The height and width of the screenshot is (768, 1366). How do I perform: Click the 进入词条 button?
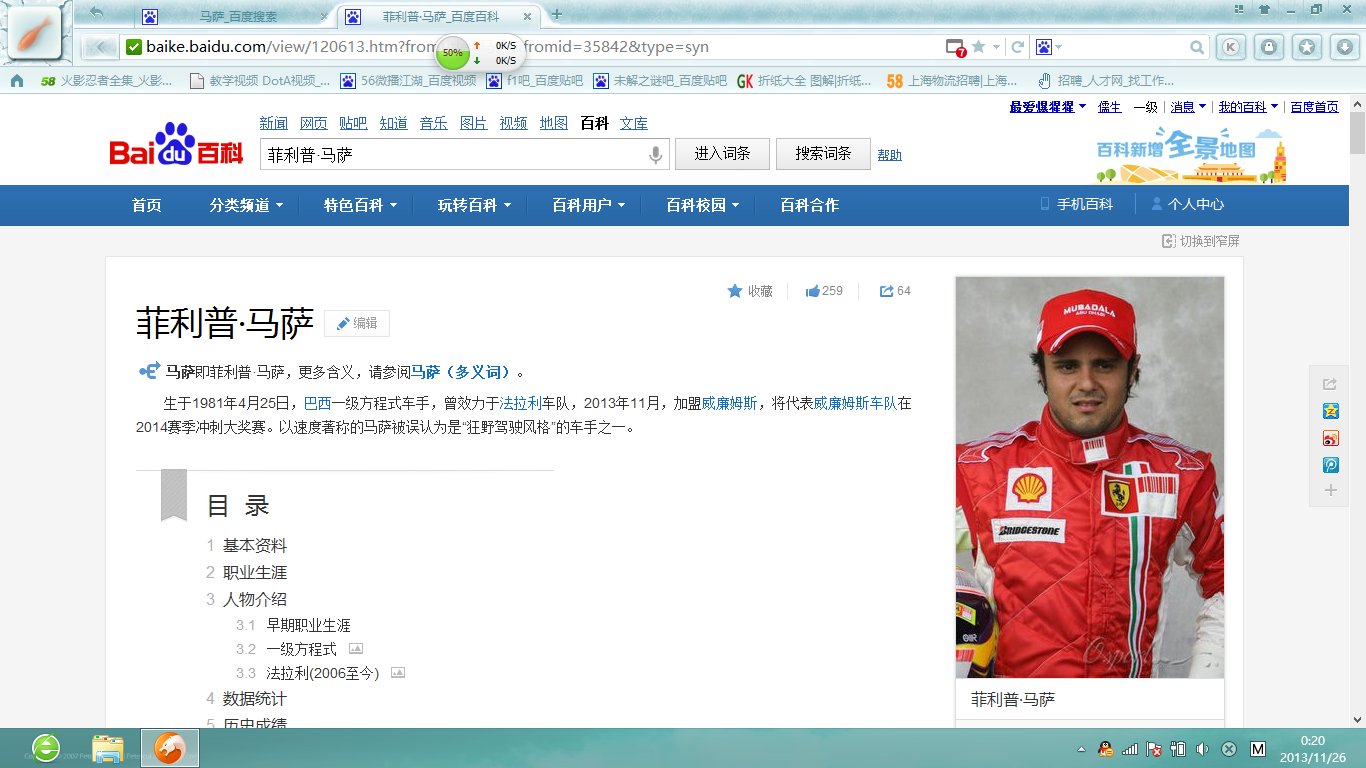pyautogui.click(x=722, y=154)
